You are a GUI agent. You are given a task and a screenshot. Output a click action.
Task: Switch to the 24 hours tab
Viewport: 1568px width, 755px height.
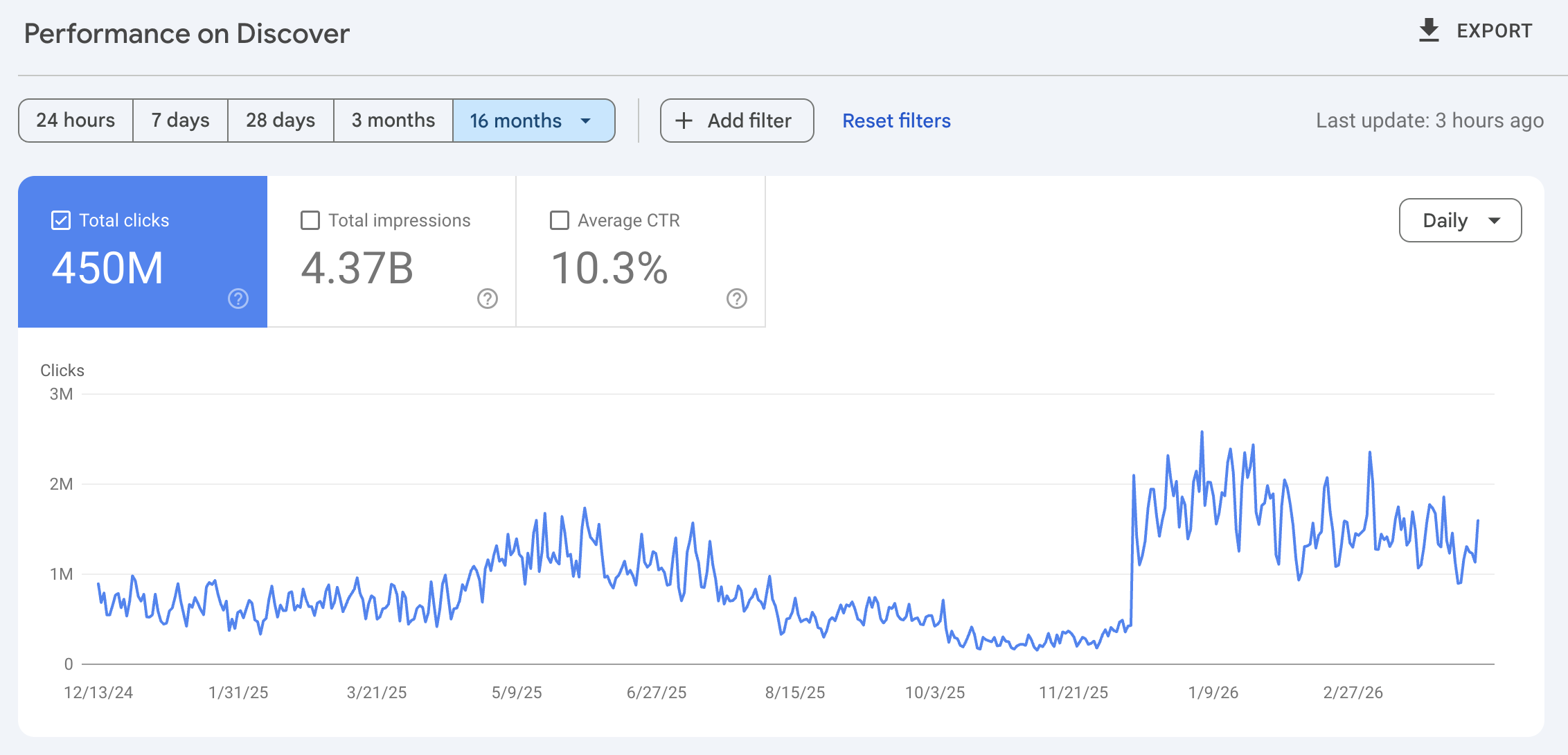click(76, 121)
